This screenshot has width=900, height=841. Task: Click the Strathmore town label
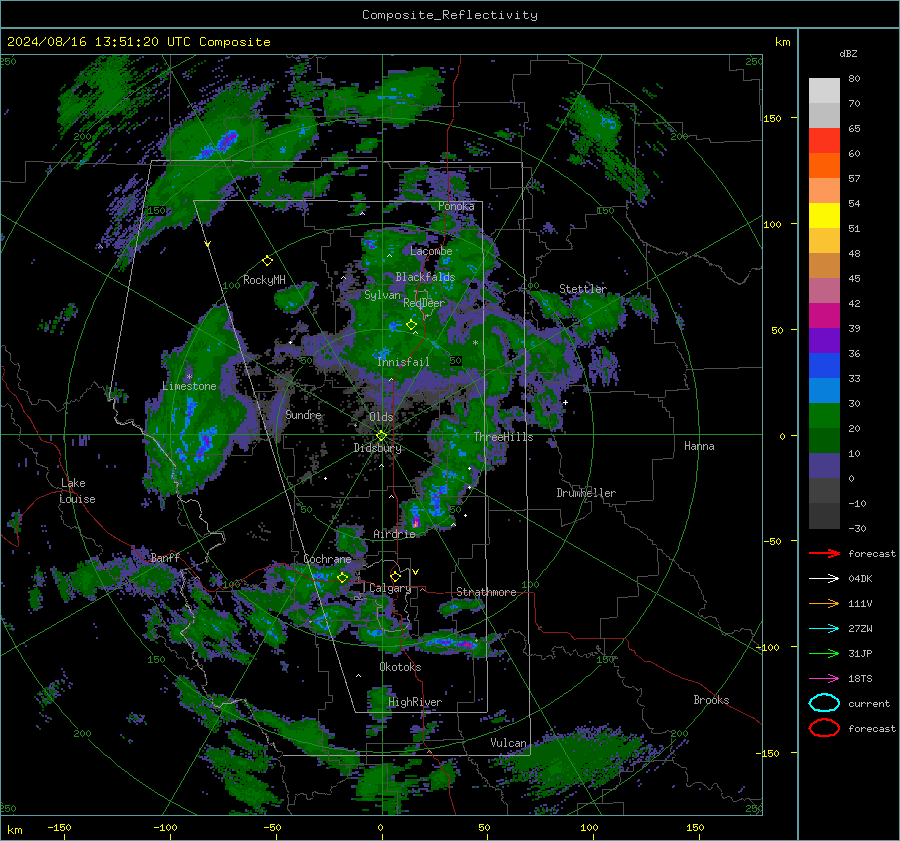click(486, 591)
